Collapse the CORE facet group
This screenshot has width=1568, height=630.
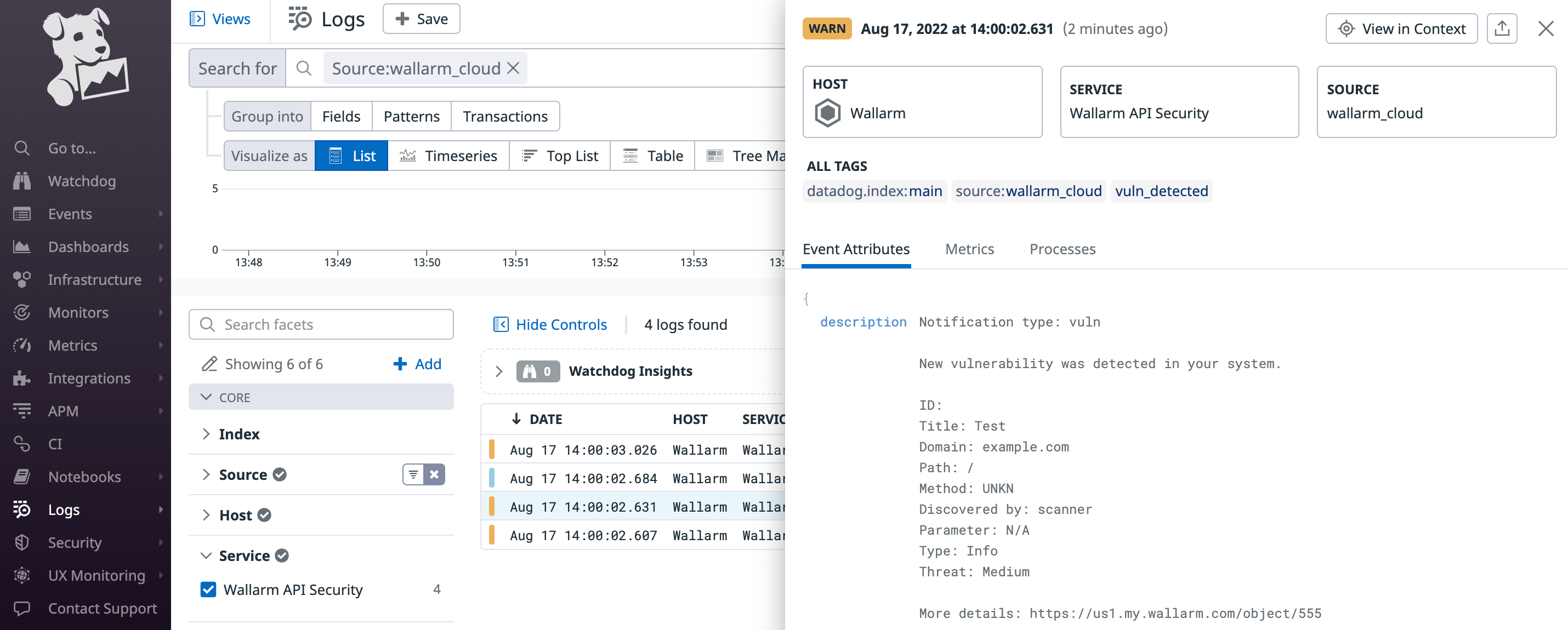[206, 397]
